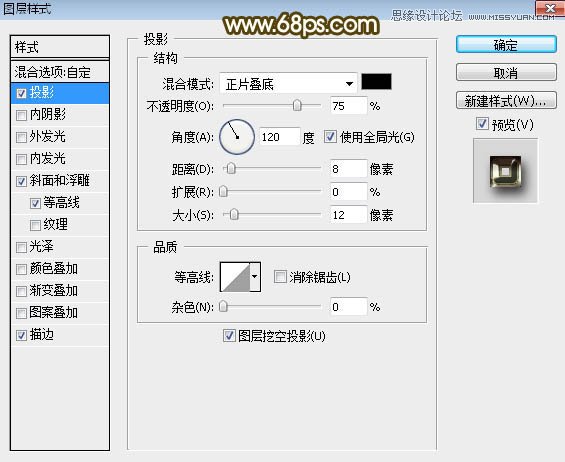This screenshot has width=565, height=462.
Task: Click the spread value field 0
Action: (348, 192)
